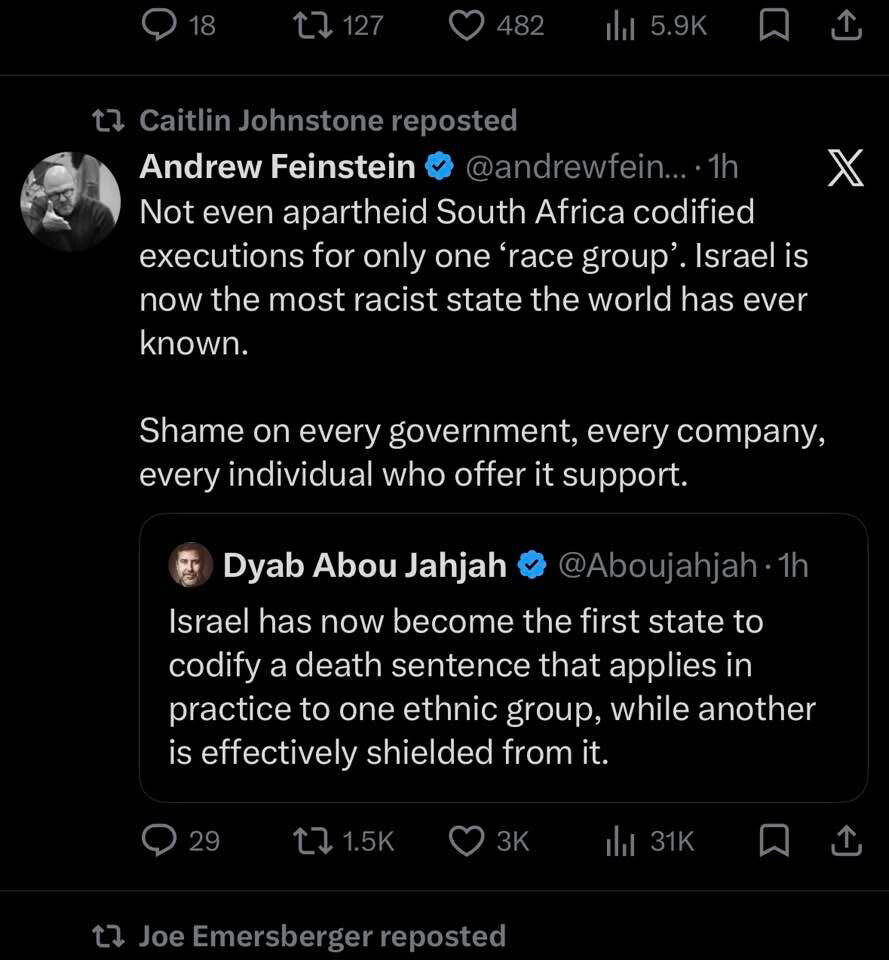Screen dimensions: 889x960
Task: Repost the top post with 127 reposts
Action: pos(306,25)
